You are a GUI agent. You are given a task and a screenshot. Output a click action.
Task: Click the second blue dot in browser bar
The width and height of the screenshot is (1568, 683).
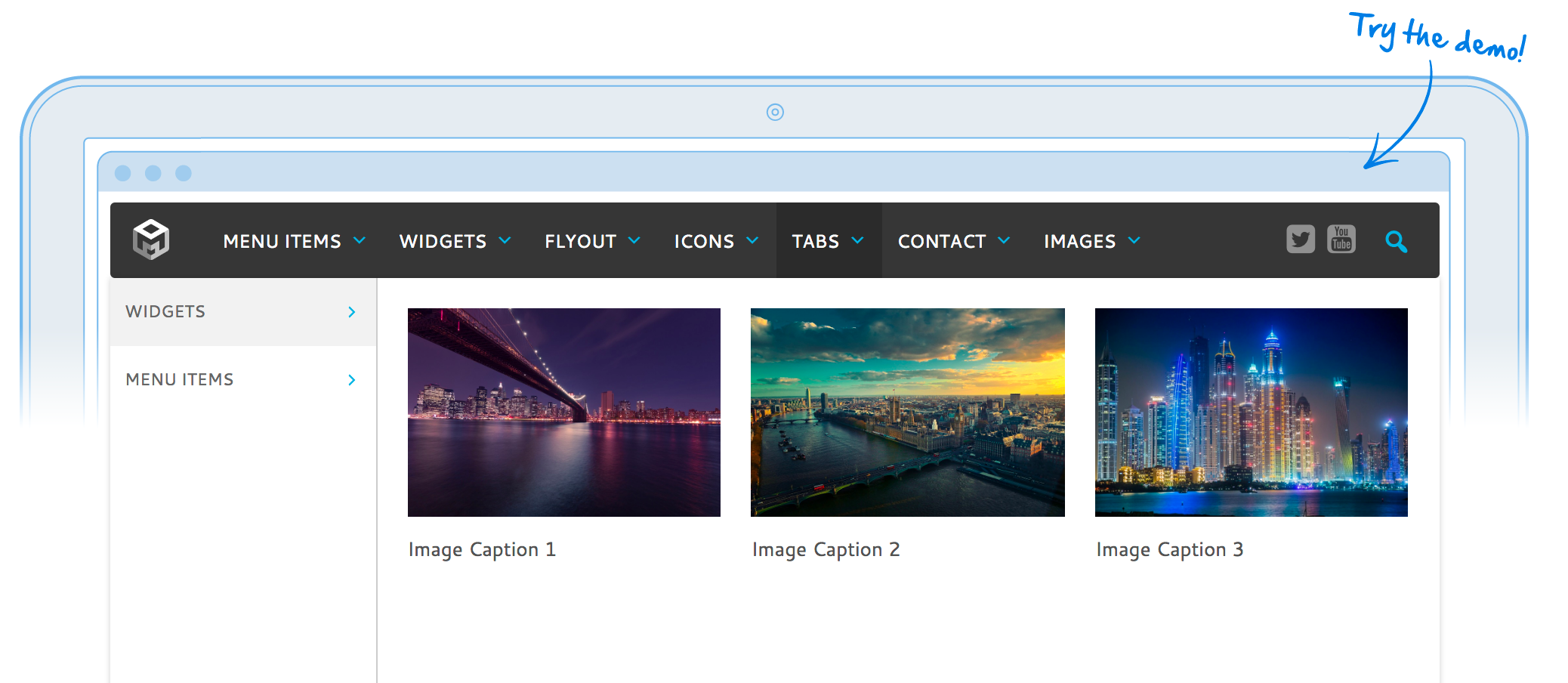coord(153,173)
